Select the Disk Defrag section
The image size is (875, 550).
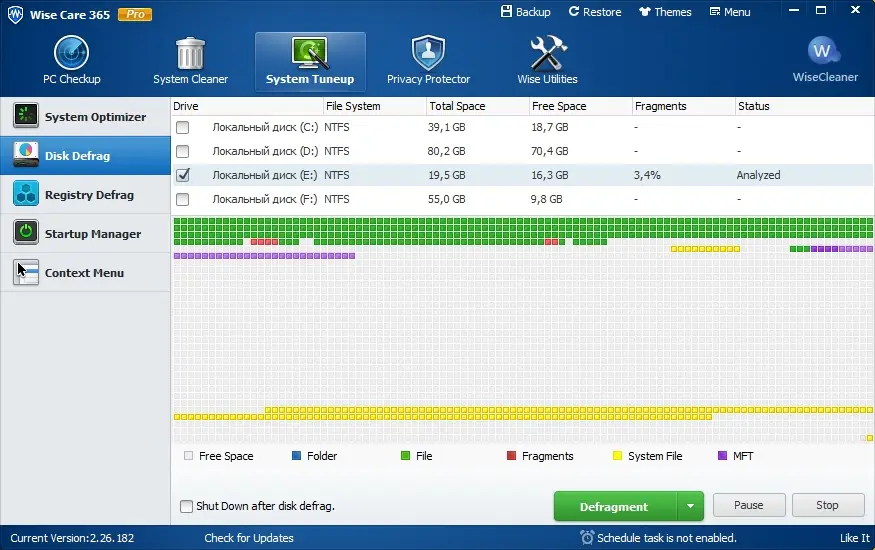click(85, 156)
